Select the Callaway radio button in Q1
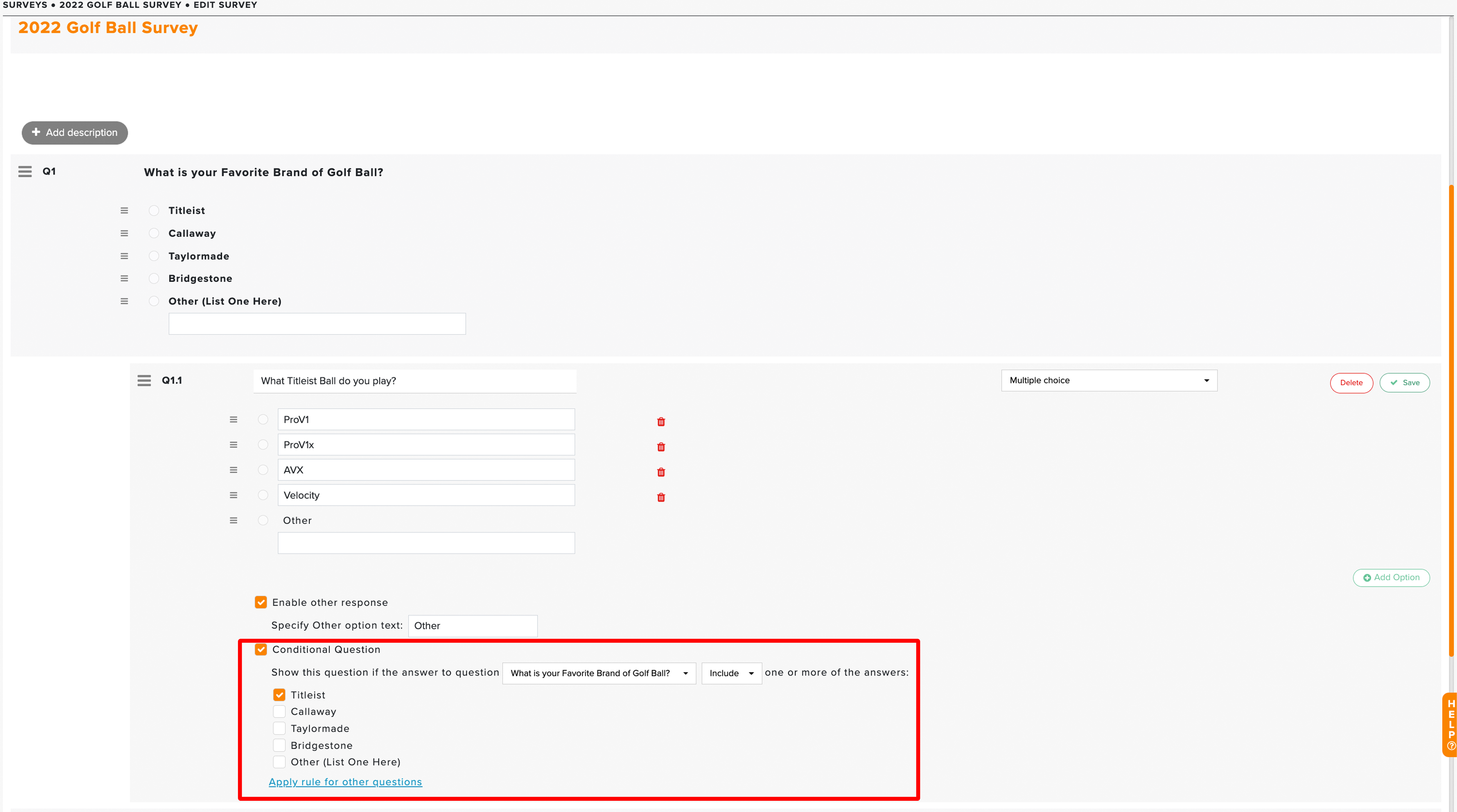The width and height of the screenshot is (1457, 812). pyautogui.click(x=154, y=233)
